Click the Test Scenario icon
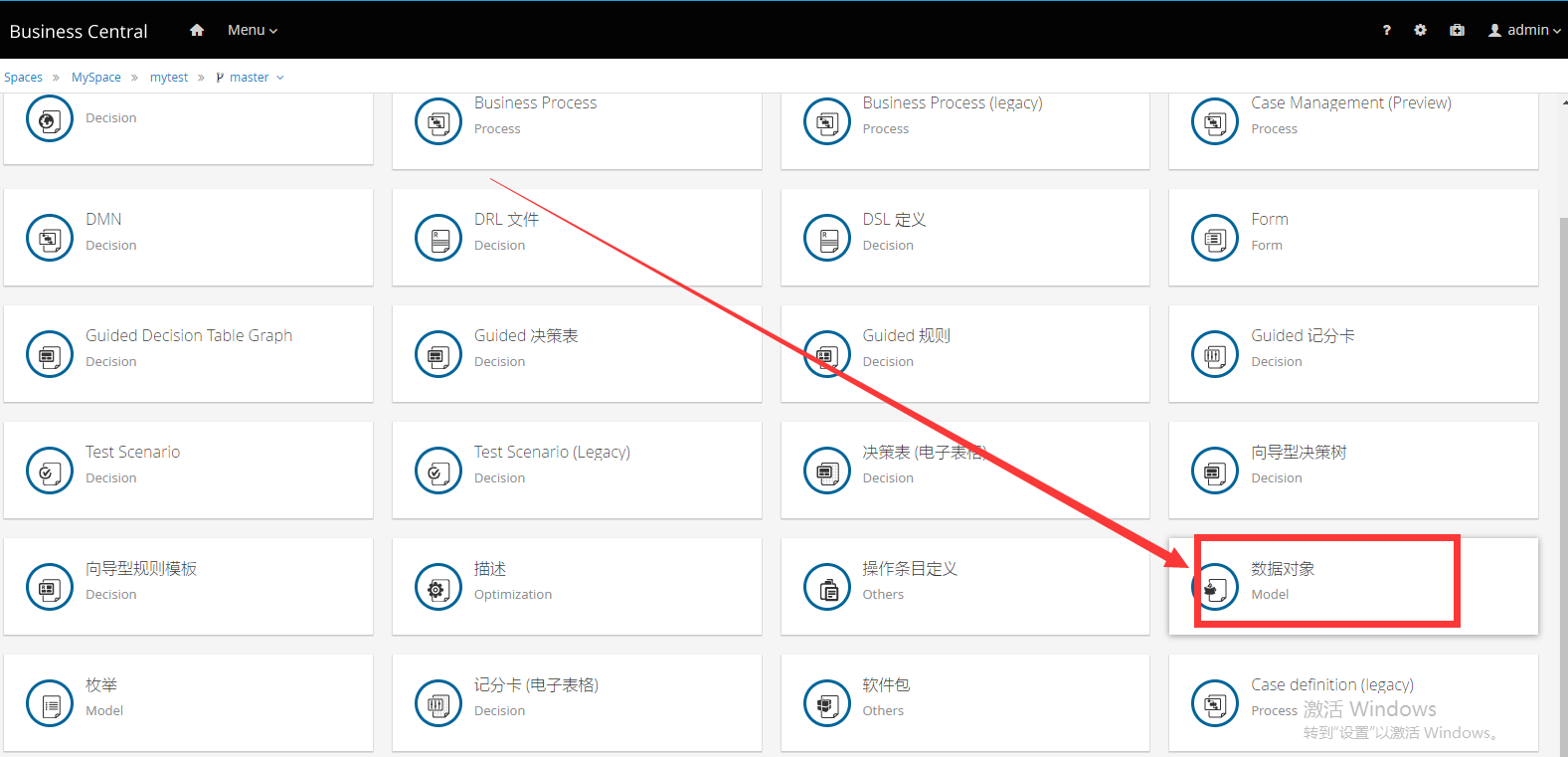 pos(50,471)
